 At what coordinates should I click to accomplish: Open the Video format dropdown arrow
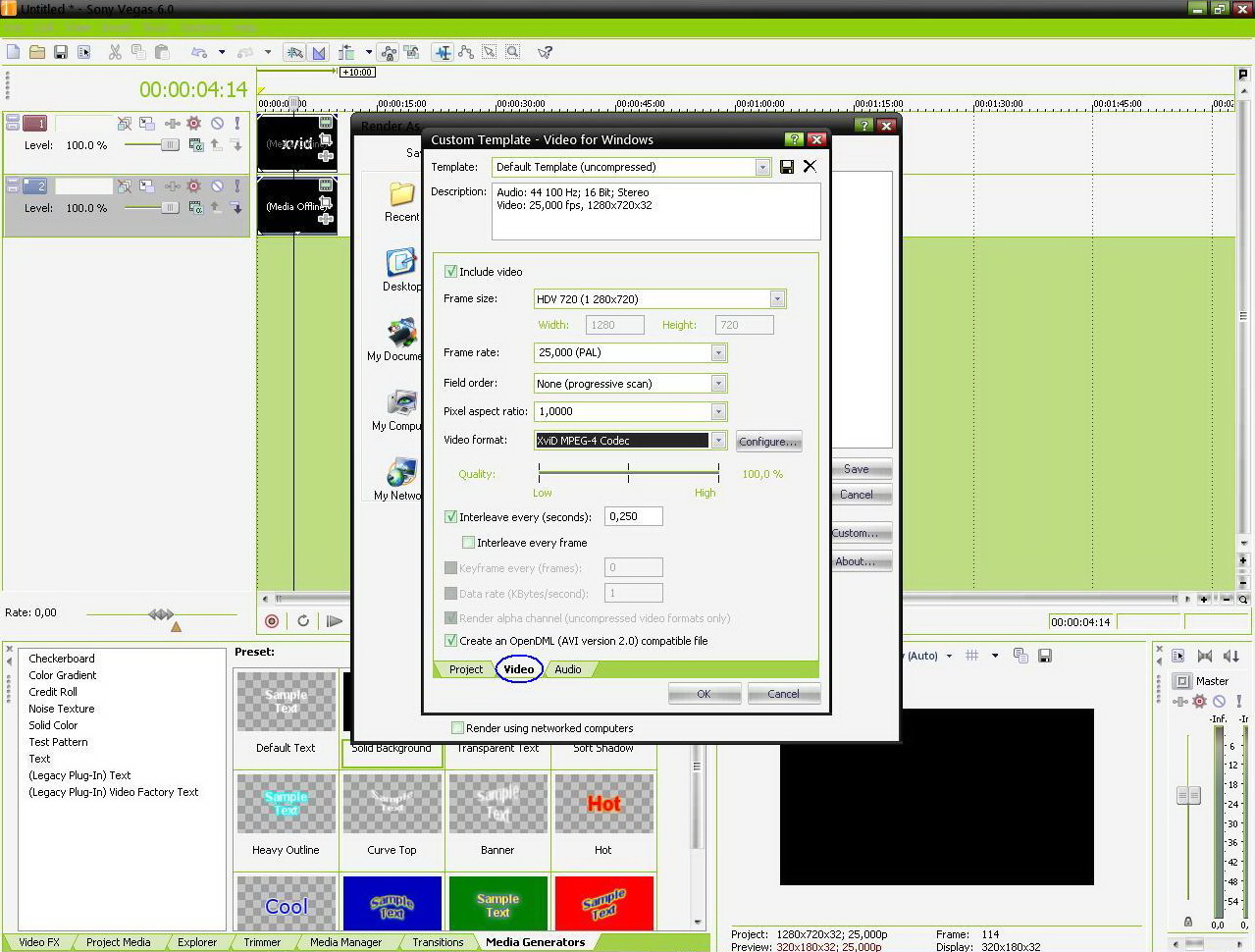[x=718, y=441]
